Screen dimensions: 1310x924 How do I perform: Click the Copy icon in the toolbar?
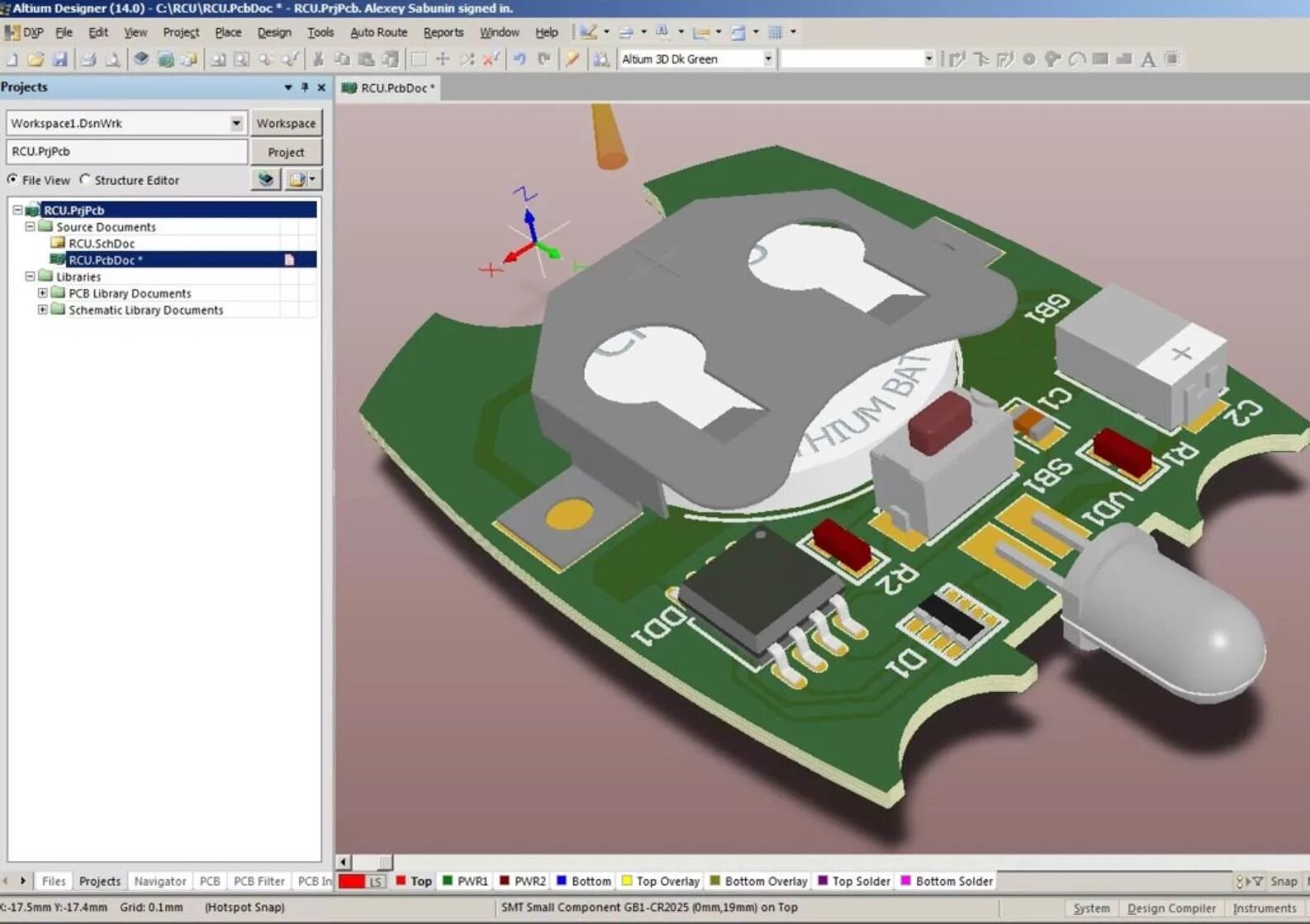point(342,59)
